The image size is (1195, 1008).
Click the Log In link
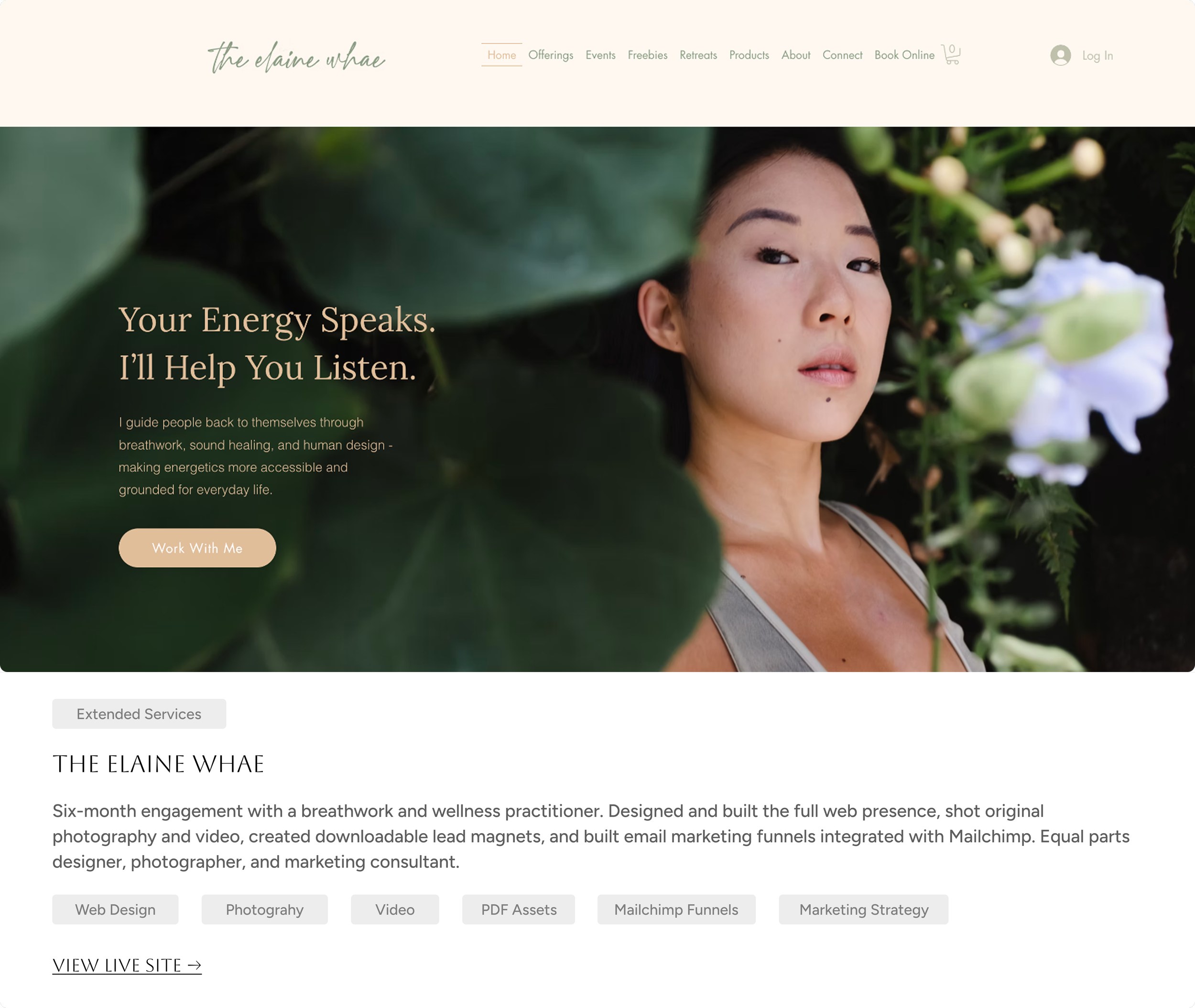coord(1097,55)
